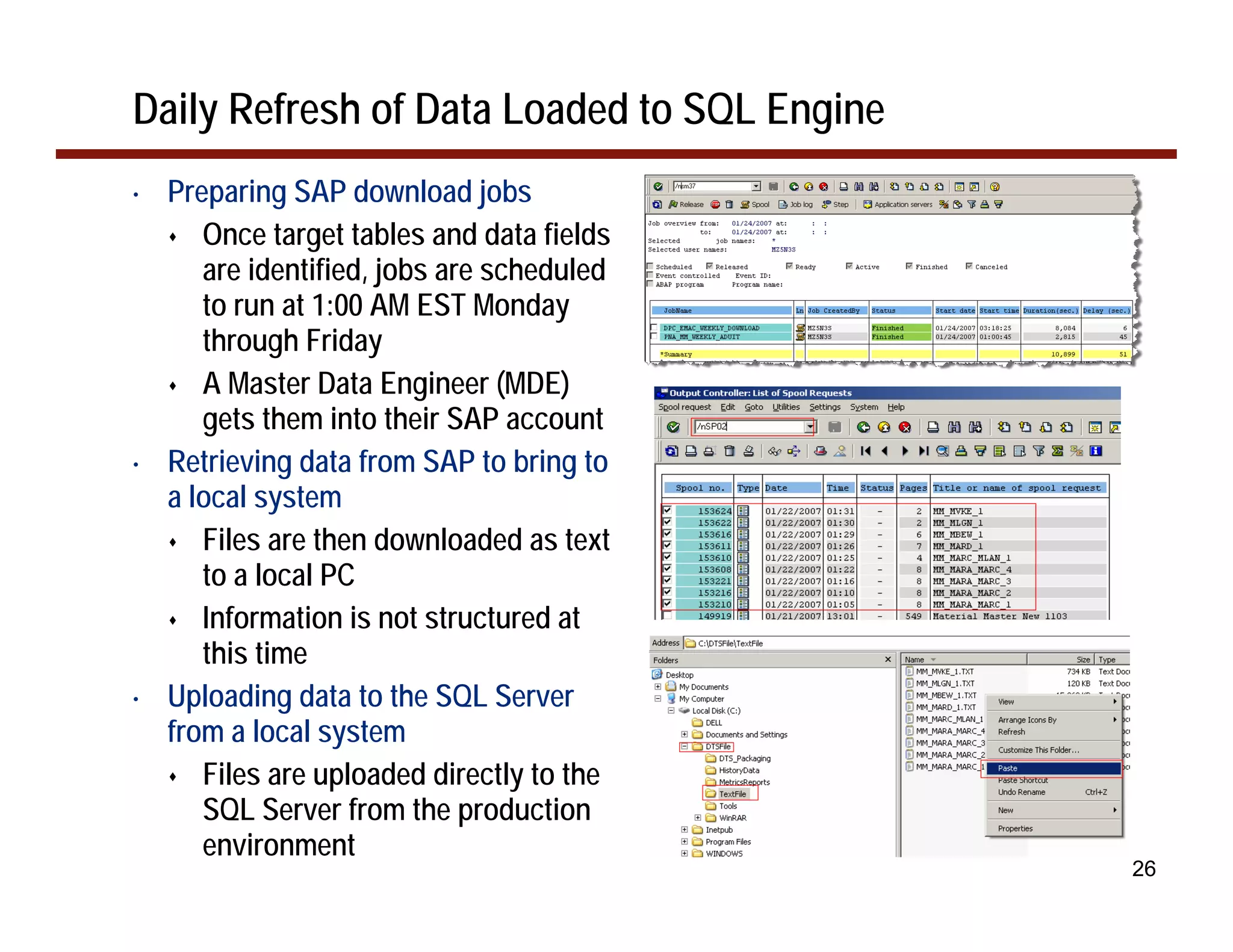Collapse the DTSFile folder node

[685, 746]
